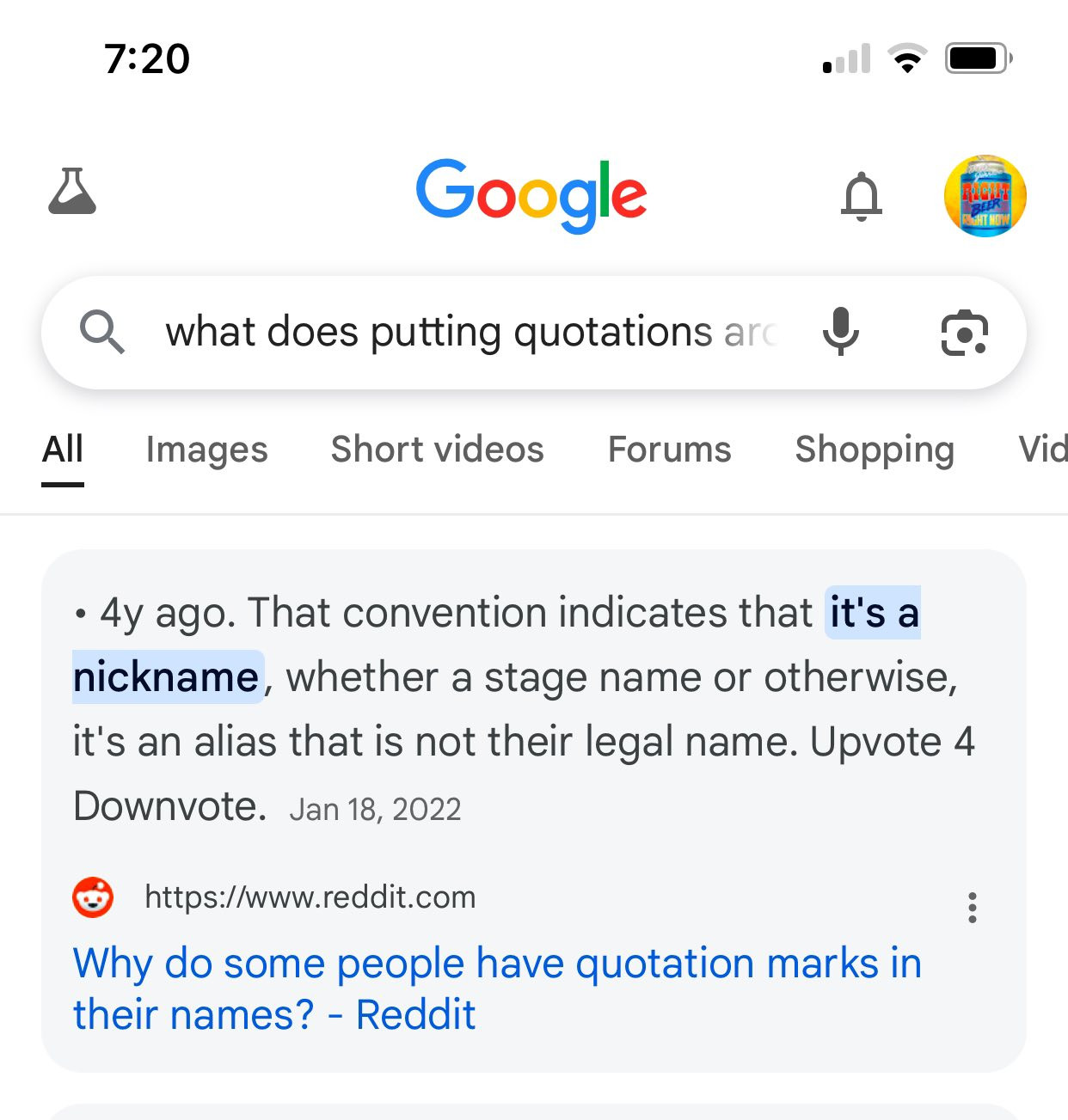This screenshot has width=1068, height=1120.
Task: Click the Google logo
Action: point(531,194)
